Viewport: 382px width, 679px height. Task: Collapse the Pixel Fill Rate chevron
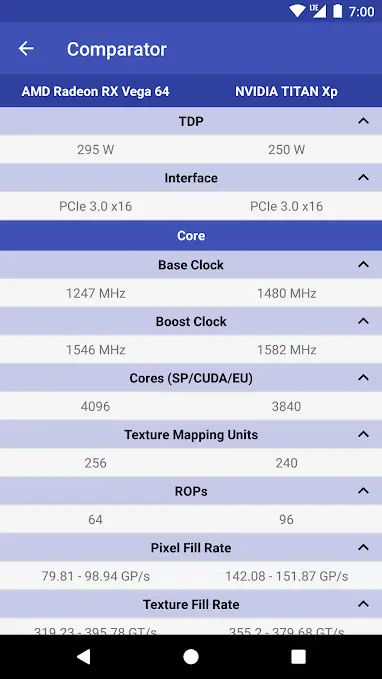click(363, 548)
